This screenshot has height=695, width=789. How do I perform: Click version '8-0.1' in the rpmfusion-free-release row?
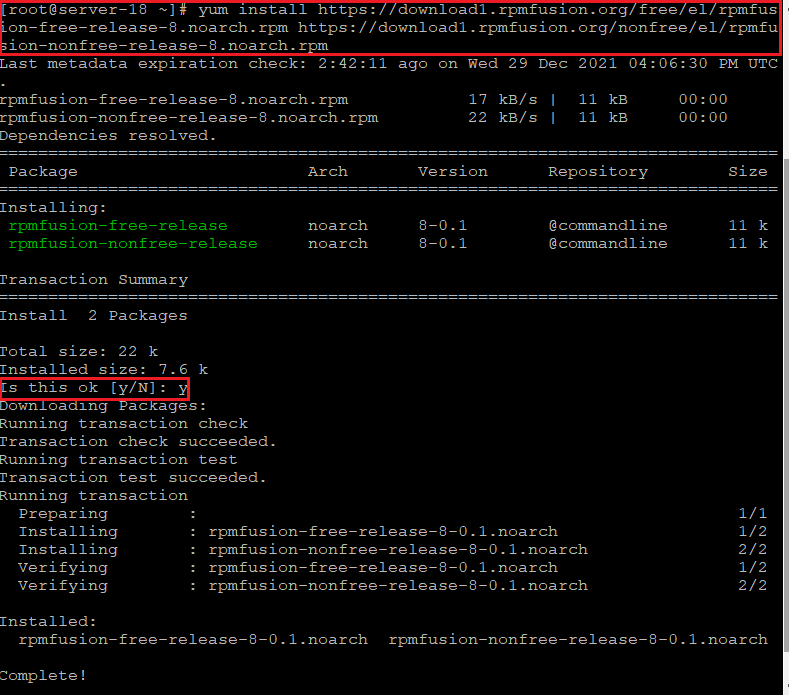click(x=443, y=225)
